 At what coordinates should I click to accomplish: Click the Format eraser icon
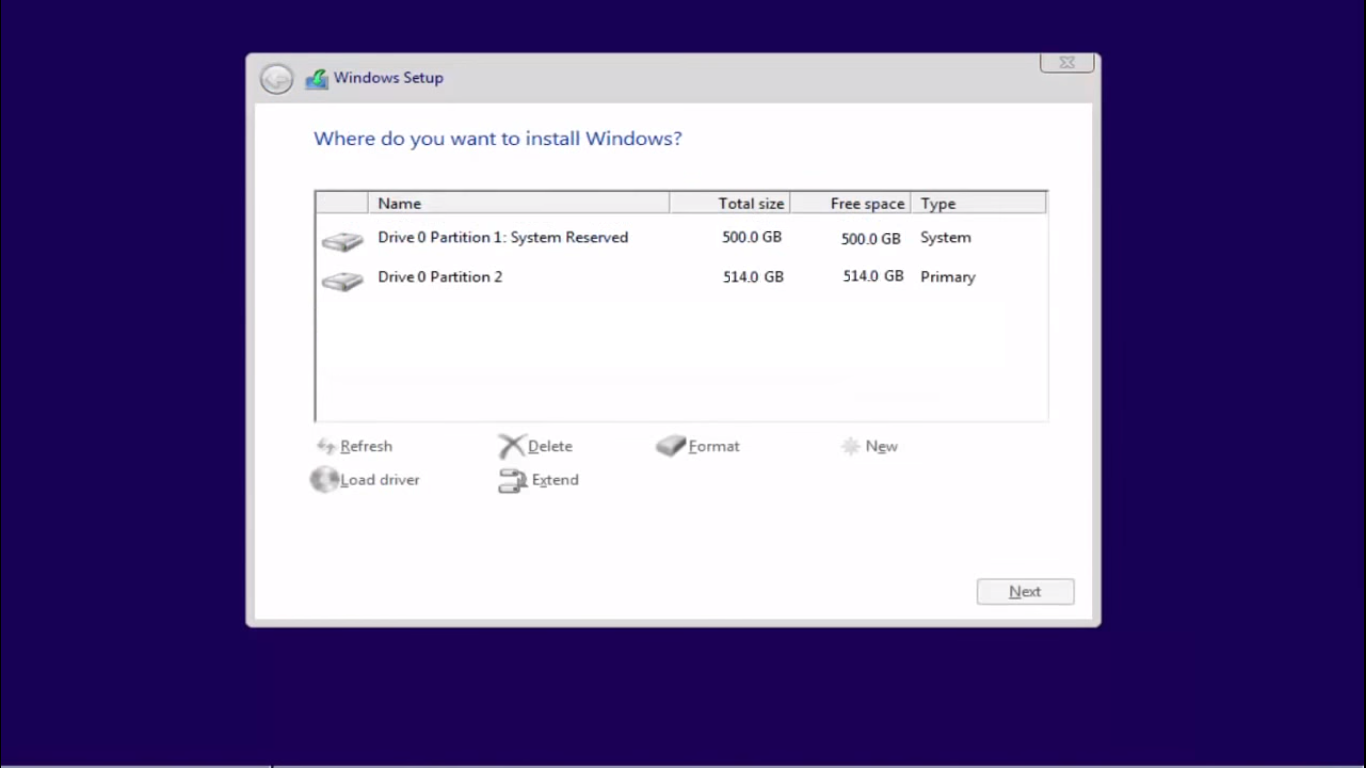point(670,446)
